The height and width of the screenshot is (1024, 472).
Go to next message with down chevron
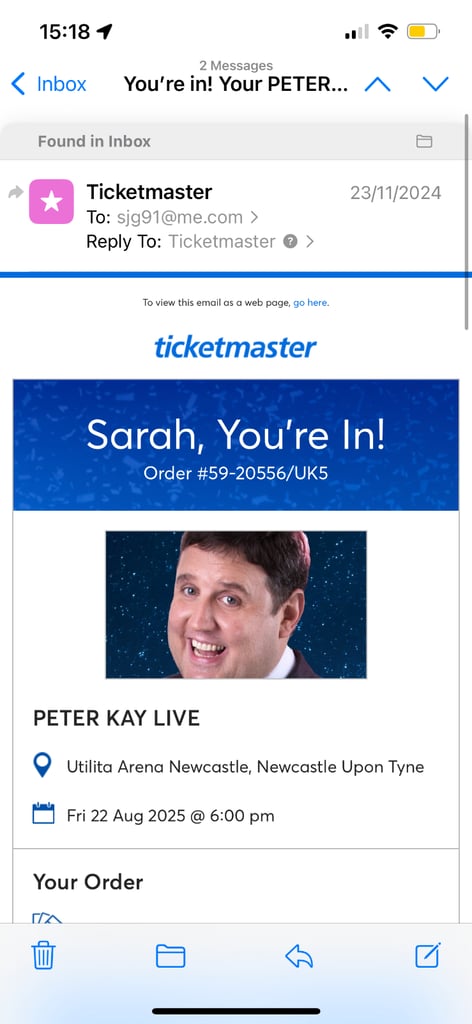[435, 84]
